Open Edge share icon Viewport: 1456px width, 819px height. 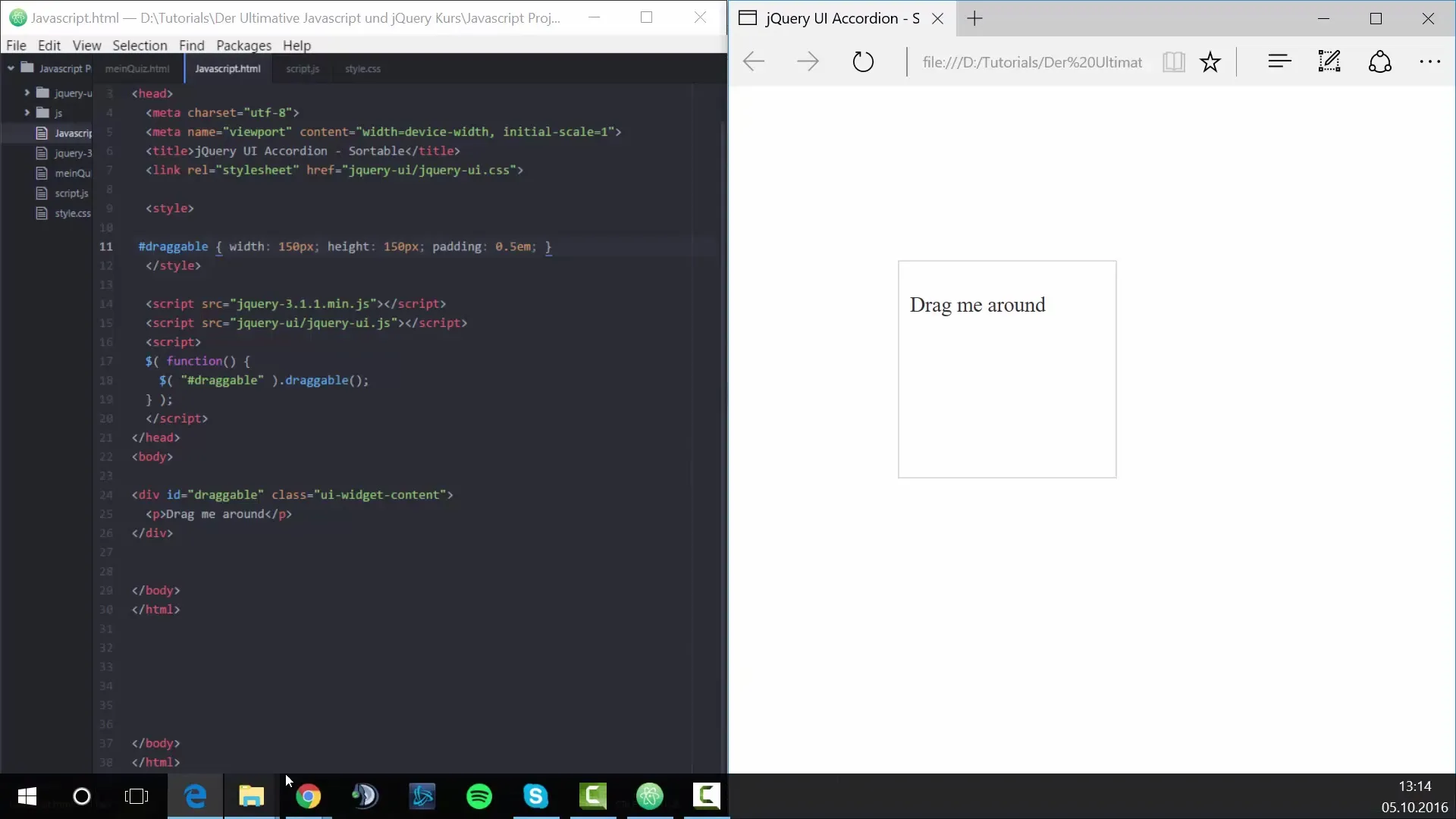coord(1380,61)
